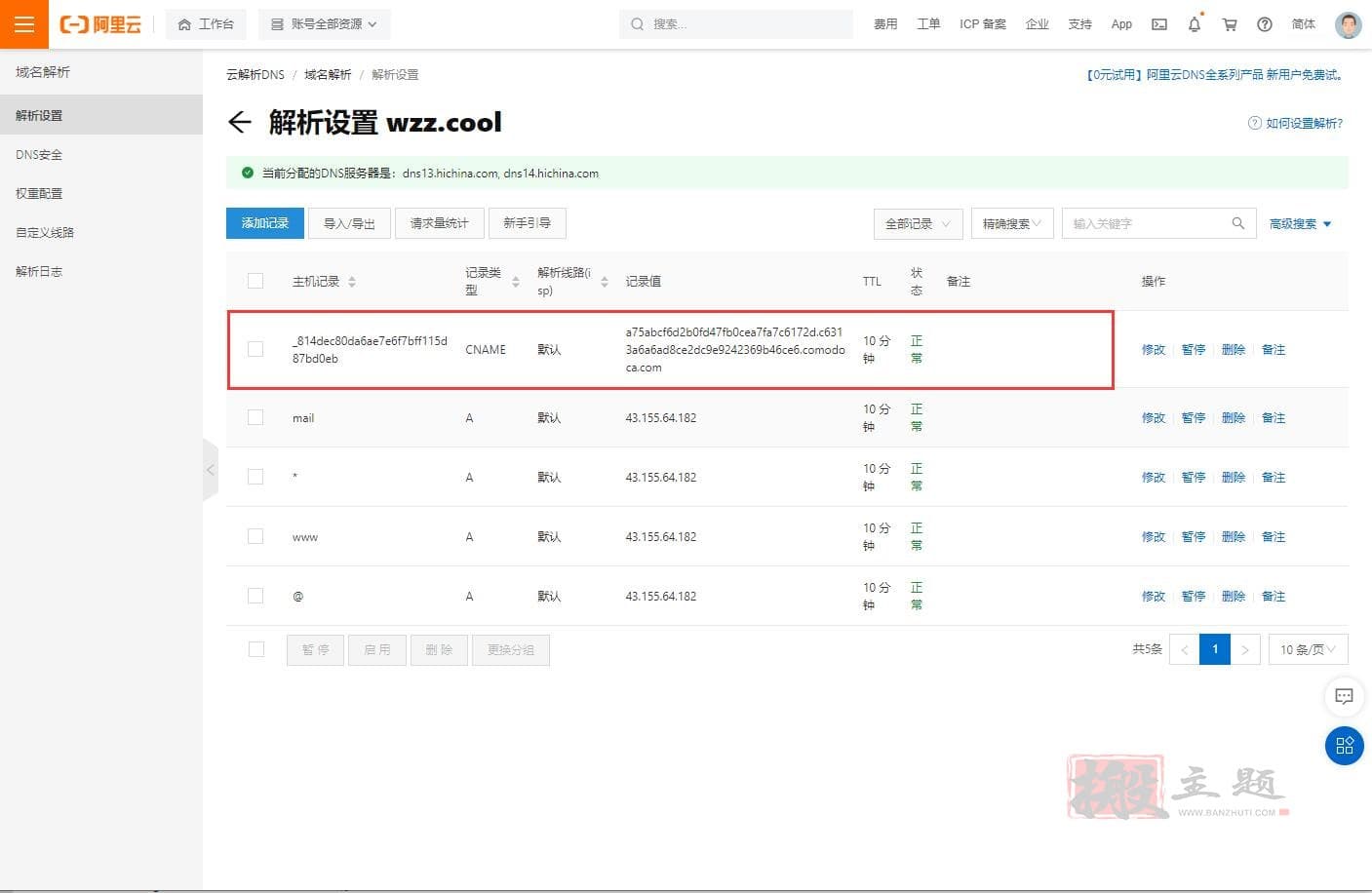Open 费用 in top navigation
The width and height of the screenshot is (1372, 893).
(885, 24)
